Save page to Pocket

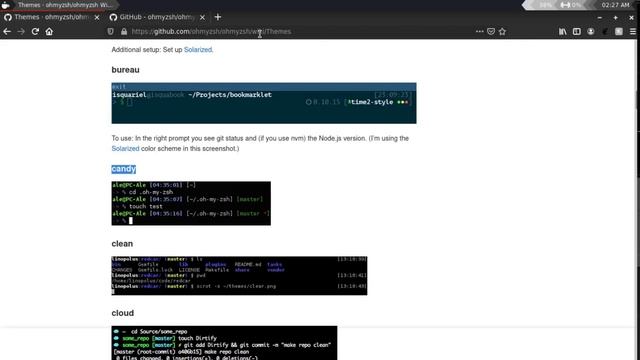click(491, 31)
